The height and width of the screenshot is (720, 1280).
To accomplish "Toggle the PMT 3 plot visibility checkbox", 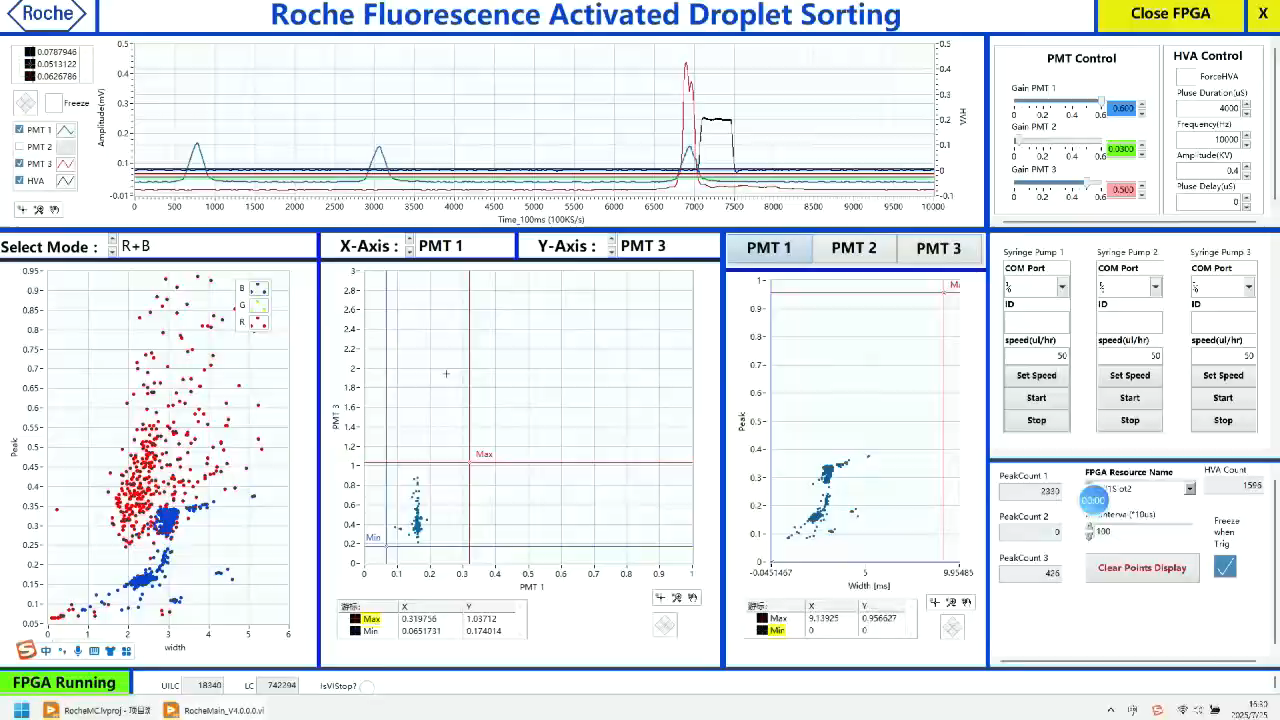I will tap(20, 164).
